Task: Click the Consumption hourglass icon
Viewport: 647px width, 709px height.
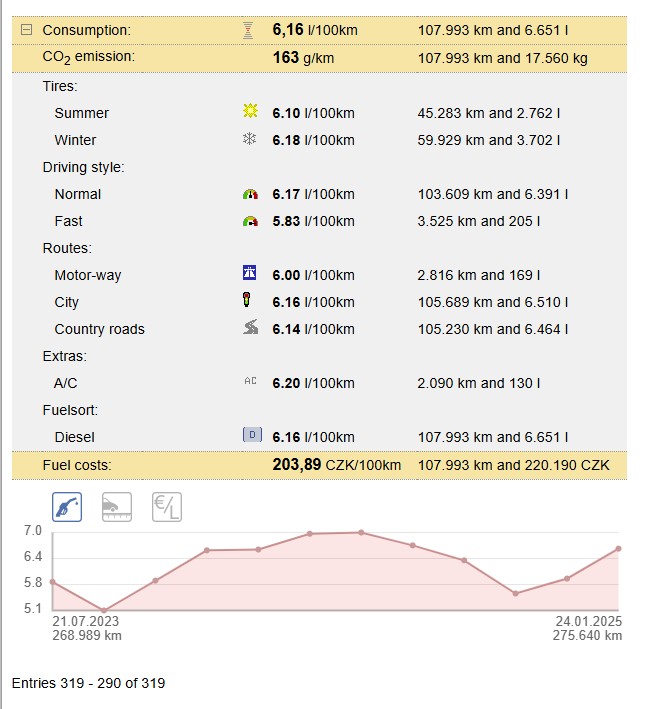Action: point(248,30)
